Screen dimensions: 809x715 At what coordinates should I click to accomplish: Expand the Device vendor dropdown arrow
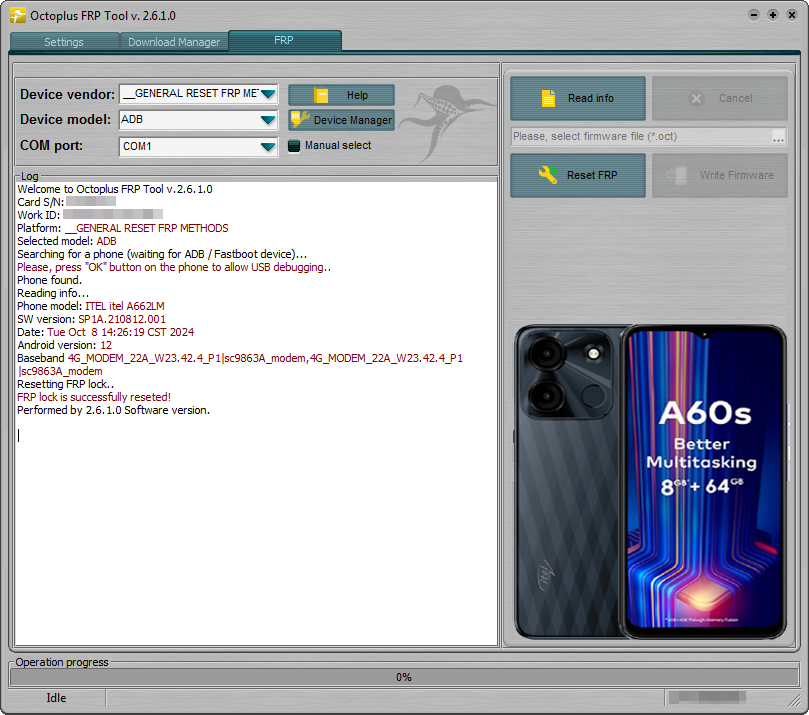268,94
